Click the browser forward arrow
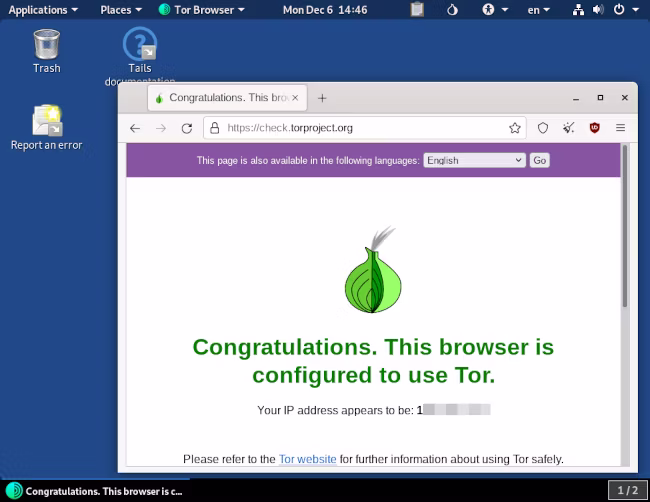Viewport: 650px width, 502px height. [161, 128]
